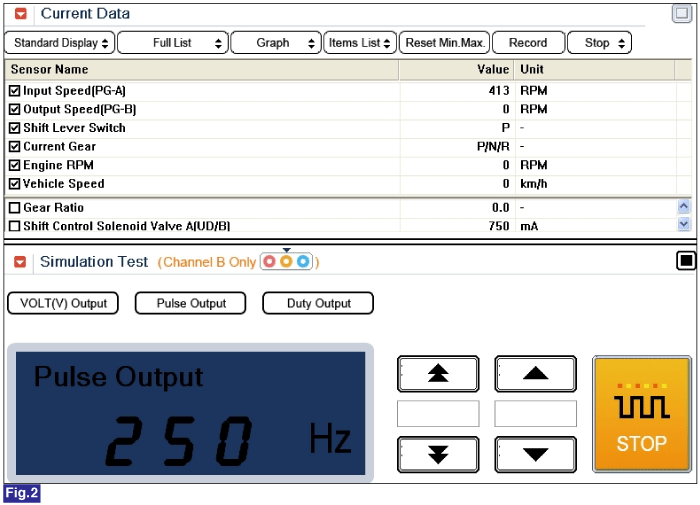700x505 pixels.
Task: Click the Vehicle Speed unit km/h
Action: pyautogui.click(x=533, y=184)
